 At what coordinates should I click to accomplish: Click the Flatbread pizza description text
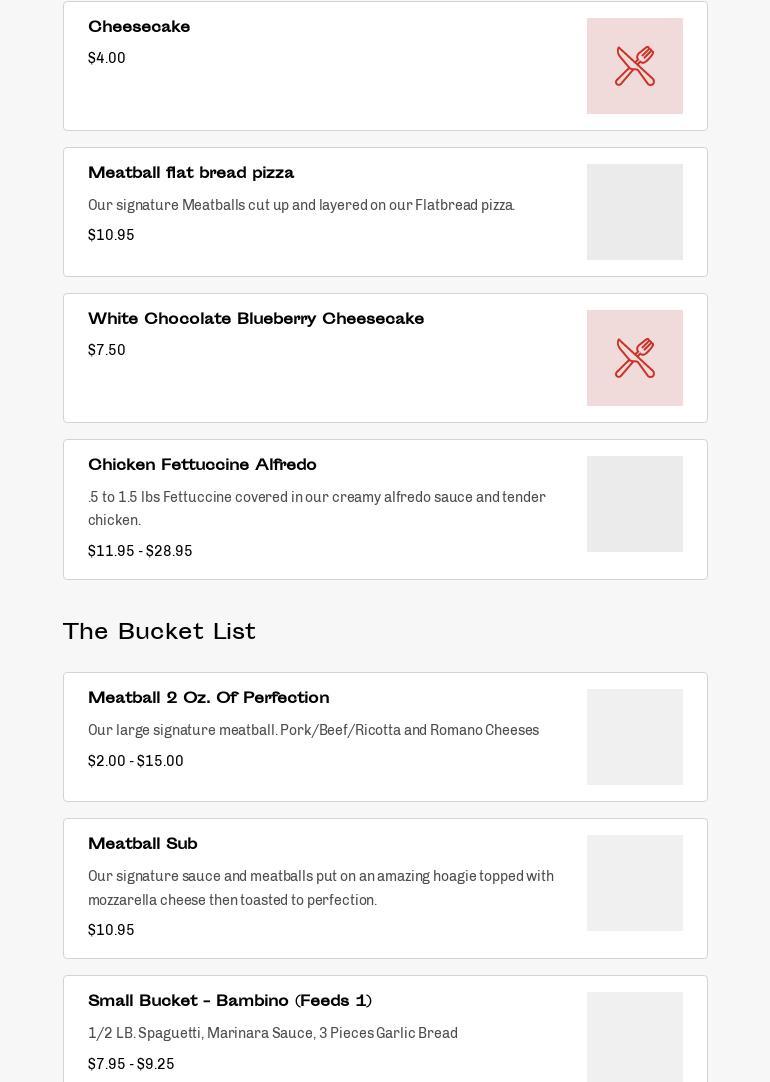302,205
